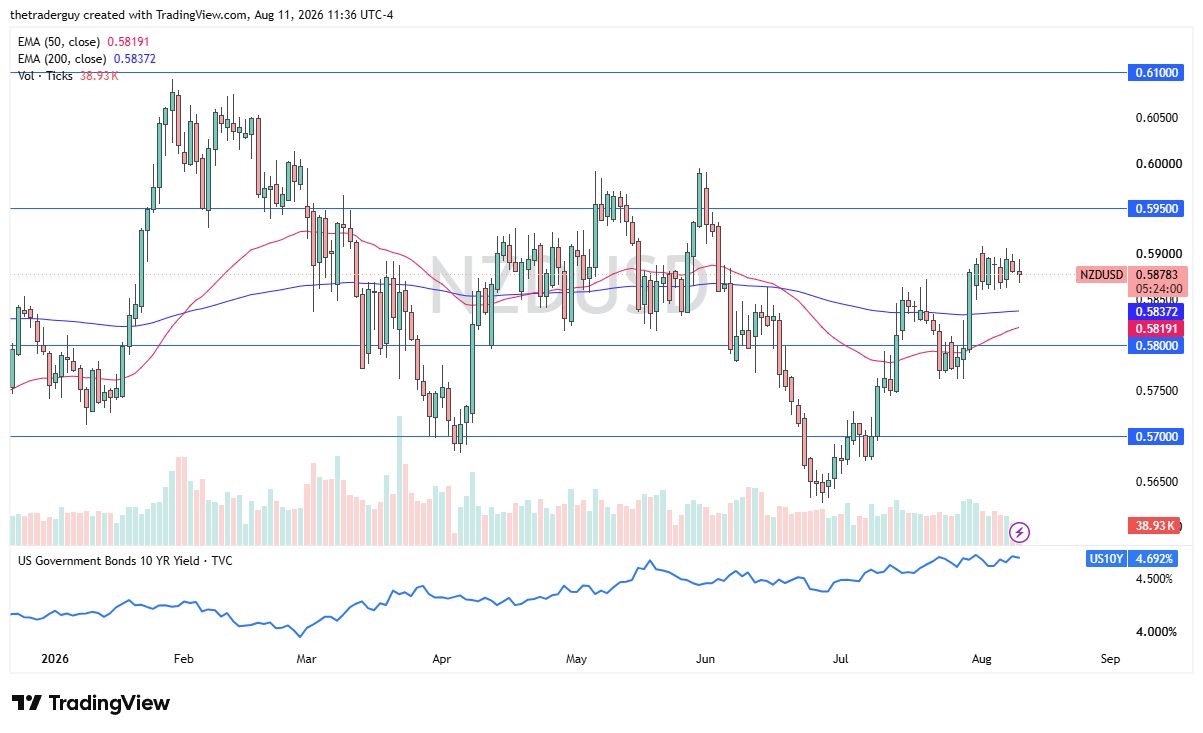This screenshot has width=1203, height=733.
Task: Click the Jun label on time axis
Action: tap(706, 660)
